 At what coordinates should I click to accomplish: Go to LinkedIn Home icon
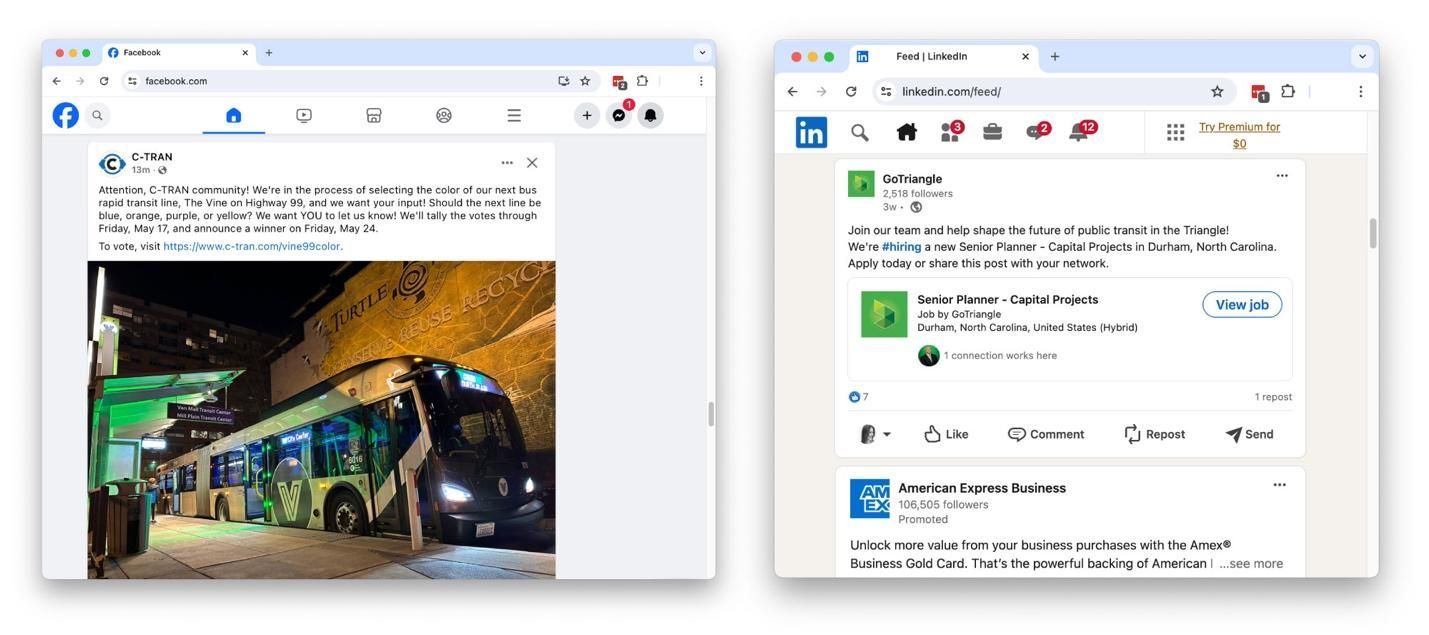tap(907, 132)
